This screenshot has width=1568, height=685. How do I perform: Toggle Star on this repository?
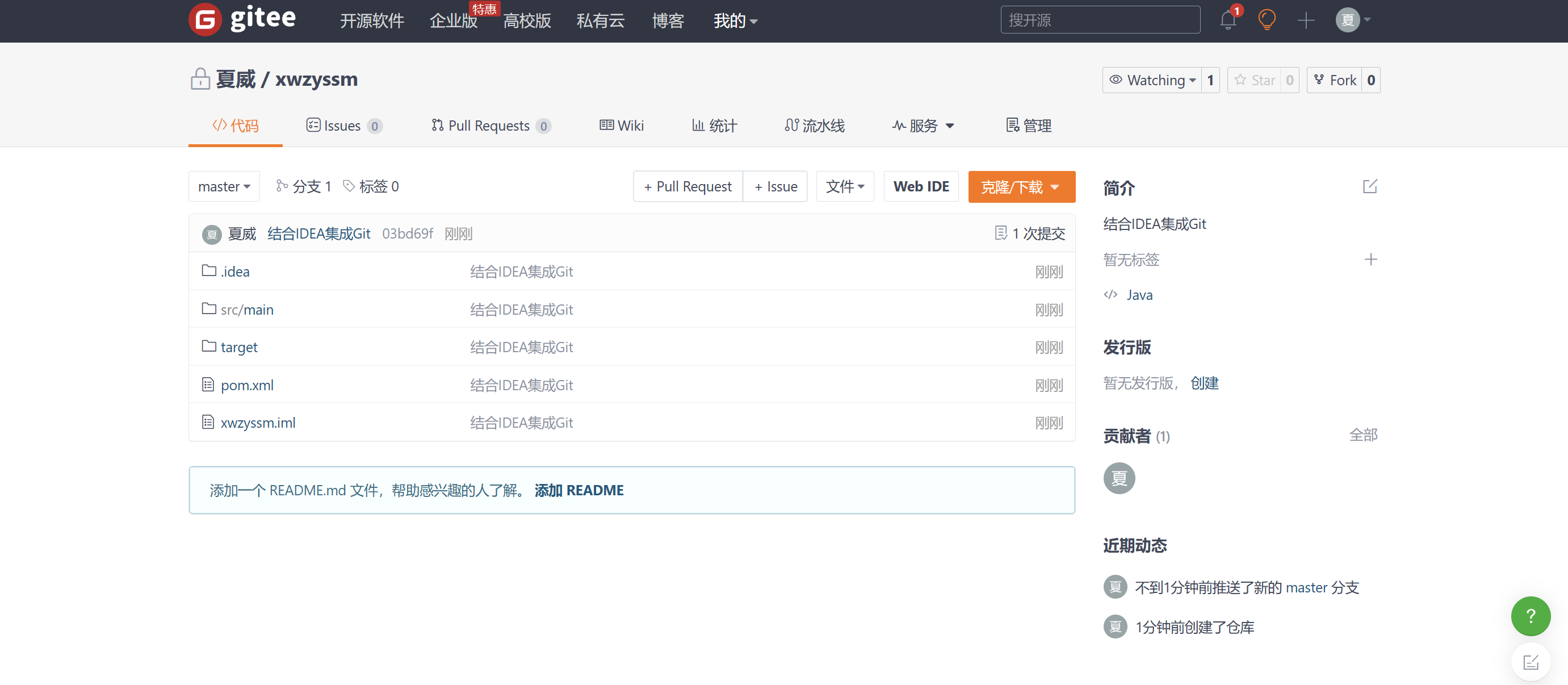coord(1255,81)
